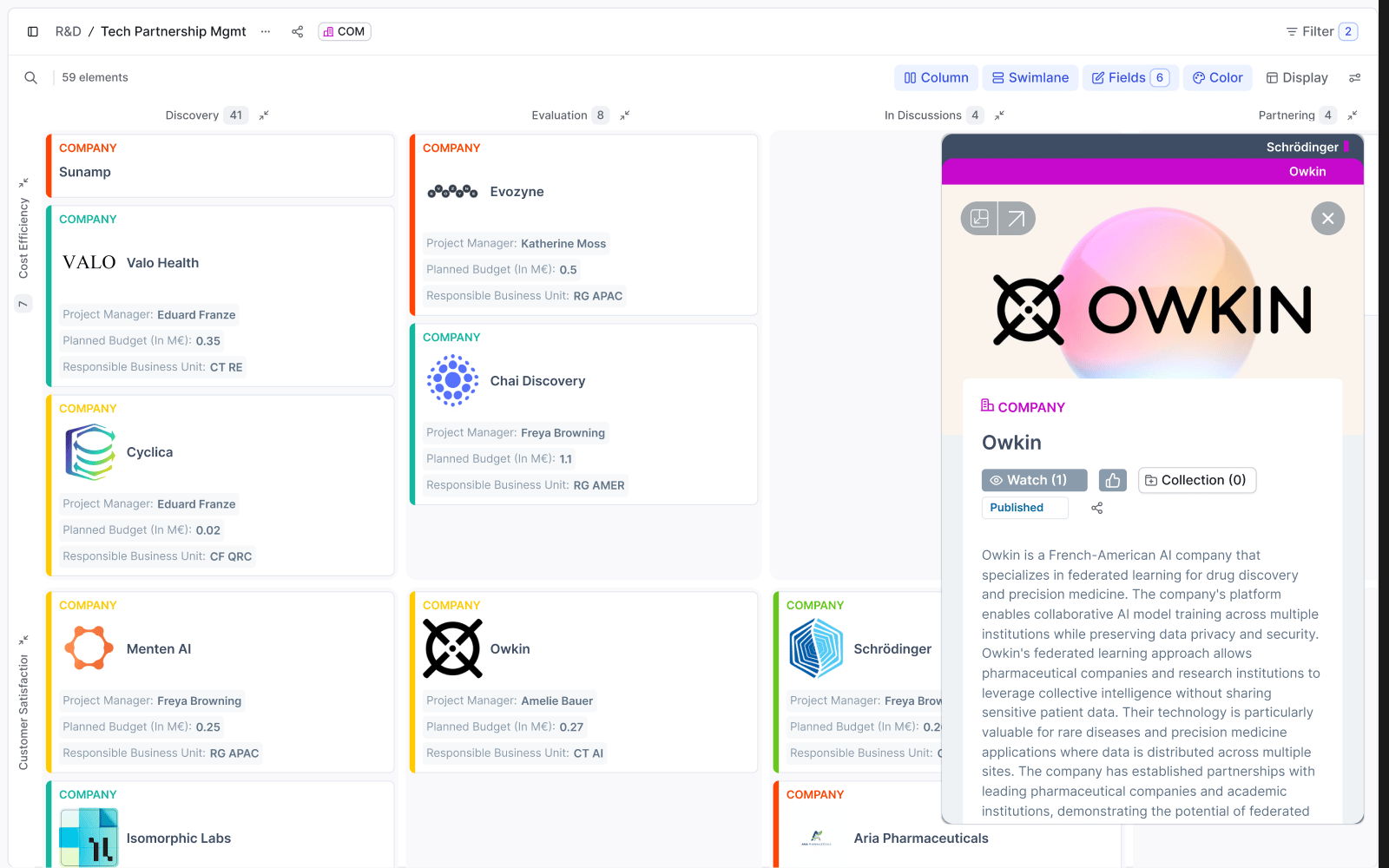Click Planned Budget 0.35 on the Valo Health card
Screen dimensions: 1389x868
(x=142, y=341)
